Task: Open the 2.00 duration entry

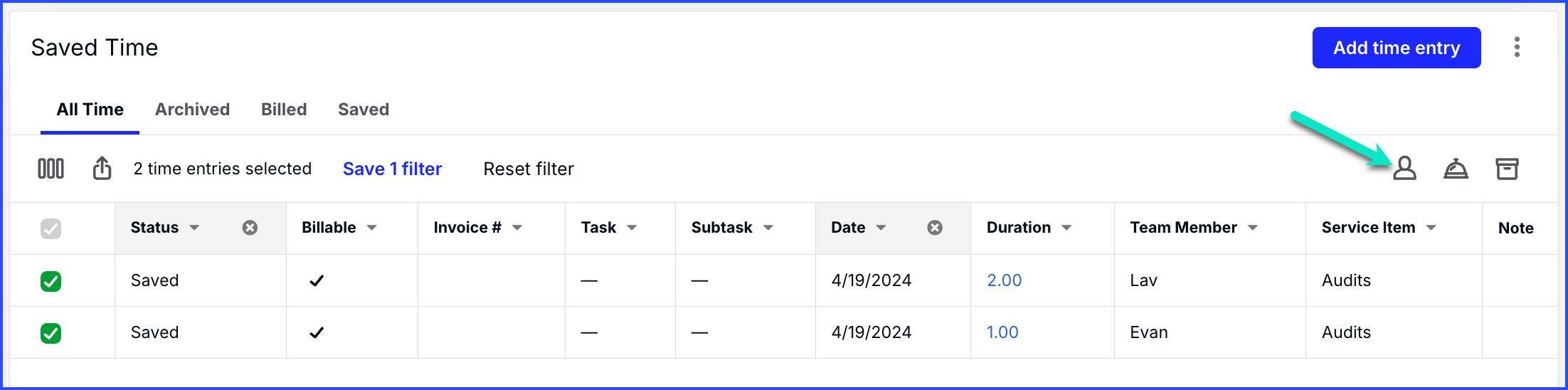Action: click(1004, 280)
